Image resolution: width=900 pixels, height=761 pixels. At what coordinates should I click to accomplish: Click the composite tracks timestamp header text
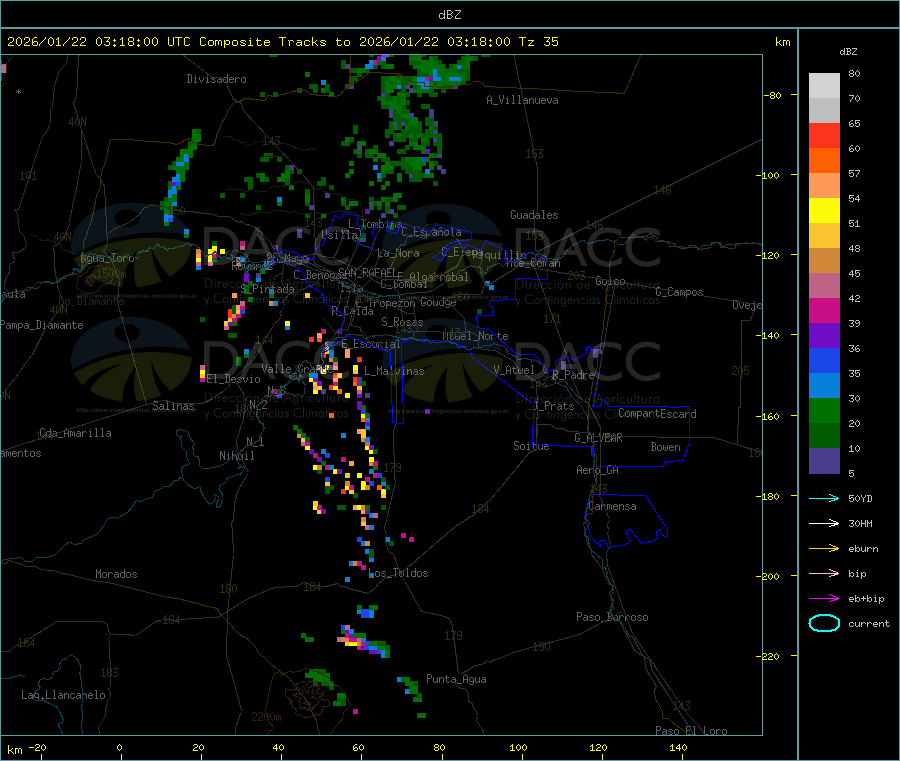[x=282, y=42]
